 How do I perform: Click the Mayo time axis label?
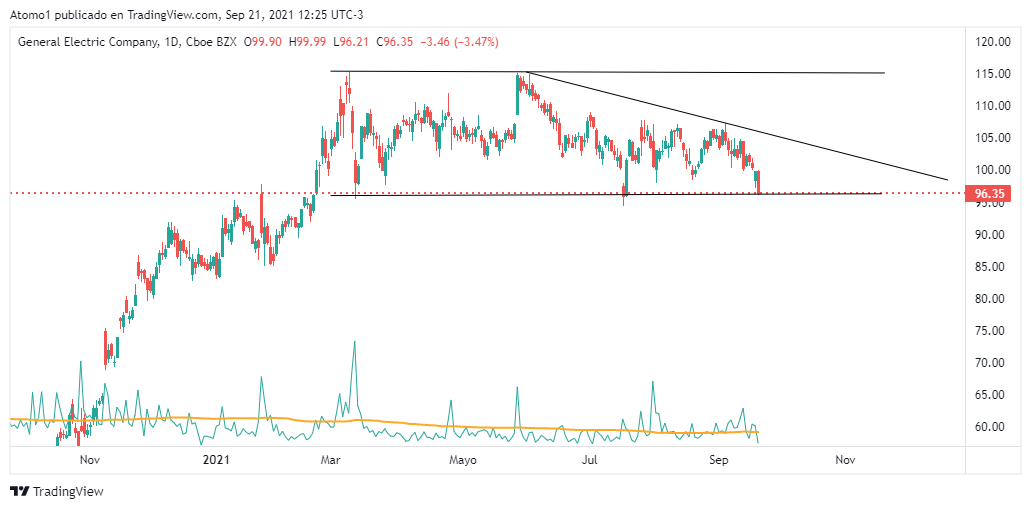tap(462, 462)
